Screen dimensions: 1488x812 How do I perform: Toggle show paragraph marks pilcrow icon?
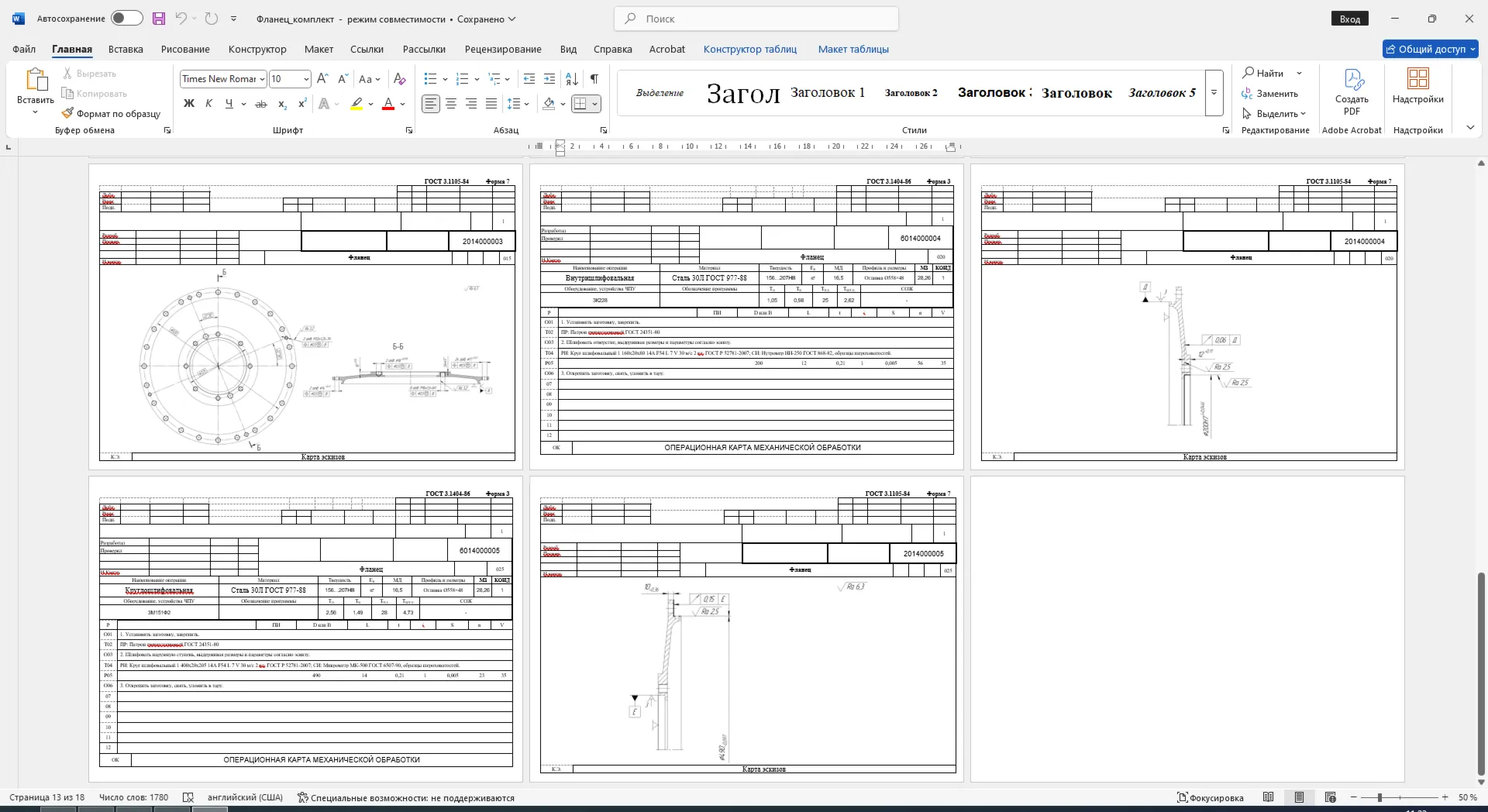pyautogui.click(x=594, y=79)
